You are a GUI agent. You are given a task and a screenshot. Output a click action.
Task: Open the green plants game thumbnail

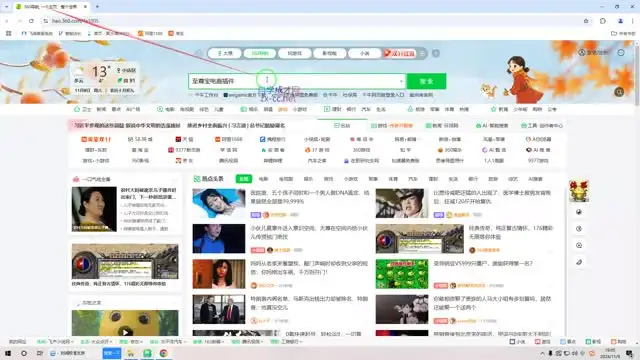[x=402, y=274]
